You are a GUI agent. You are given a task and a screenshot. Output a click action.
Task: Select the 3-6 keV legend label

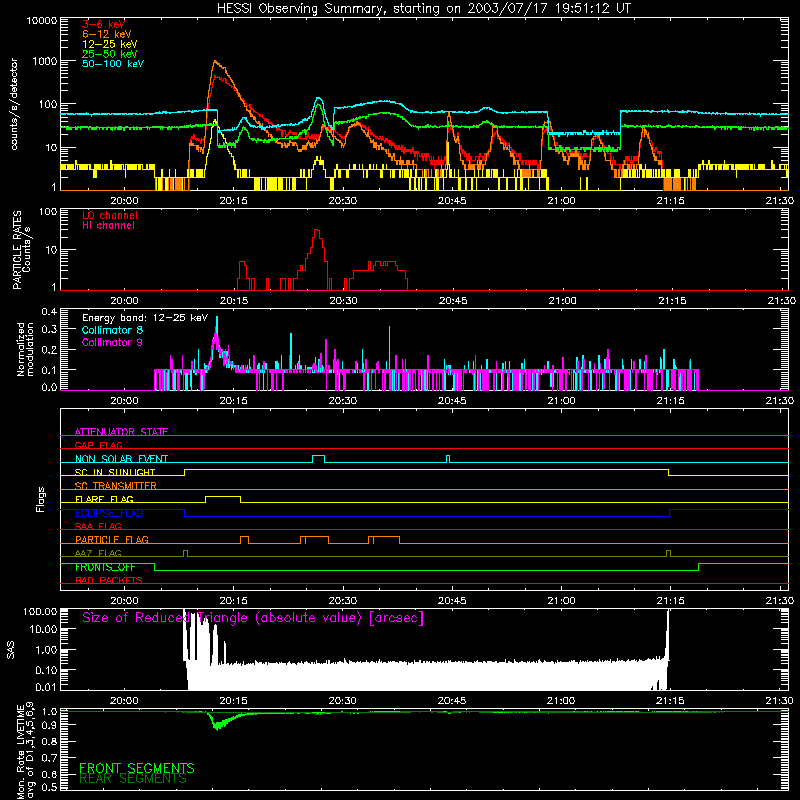point(103,24)
